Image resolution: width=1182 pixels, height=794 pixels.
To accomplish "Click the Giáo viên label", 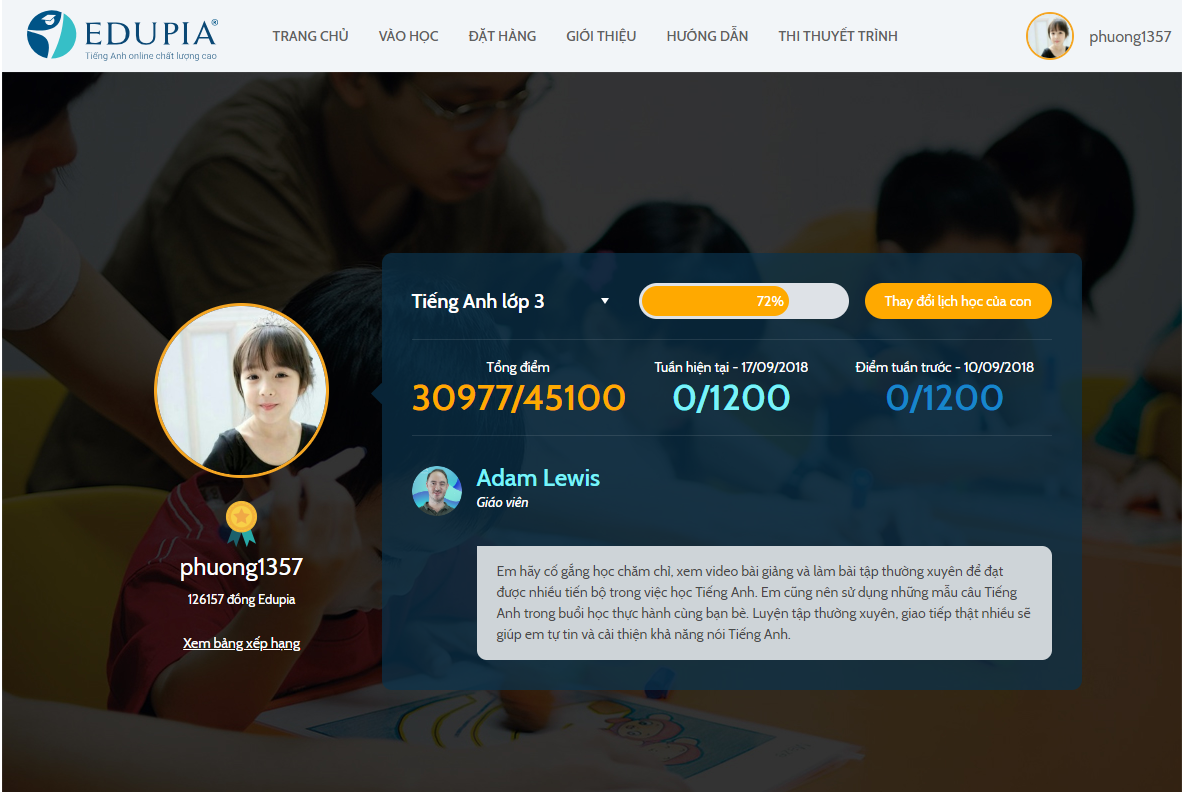I will click(x=502, y=502).
